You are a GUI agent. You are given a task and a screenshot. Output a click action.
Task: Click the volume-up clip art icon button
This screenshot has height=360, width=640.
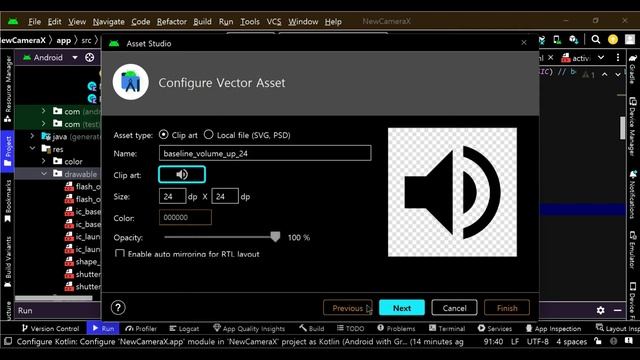pyautogui.click(x=182, y=175)
